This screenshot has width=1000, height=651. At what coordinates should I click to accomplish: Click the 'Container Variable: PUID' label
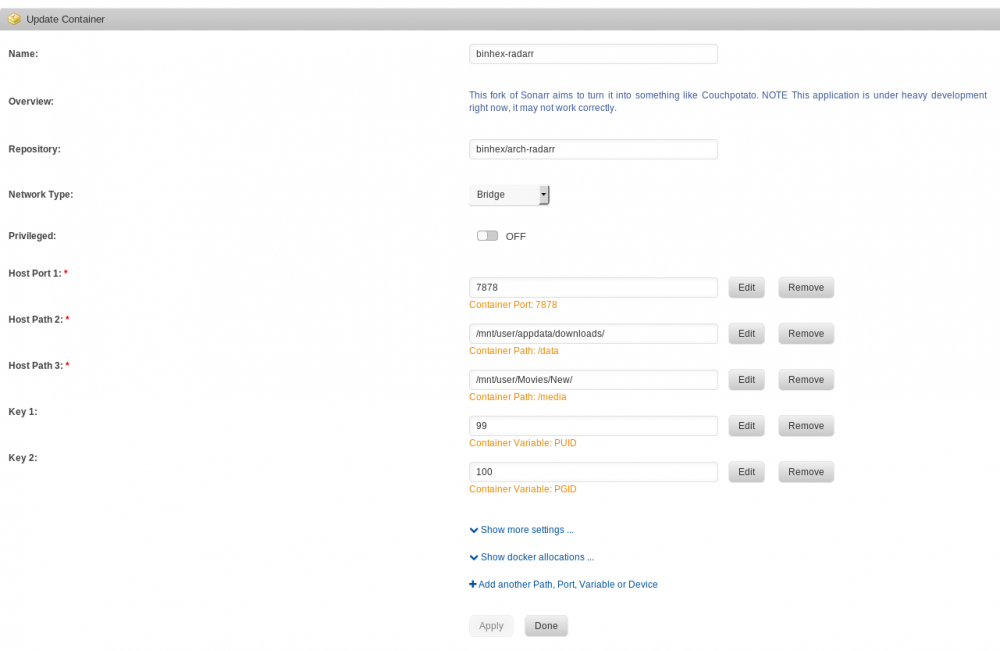(522, 443)
